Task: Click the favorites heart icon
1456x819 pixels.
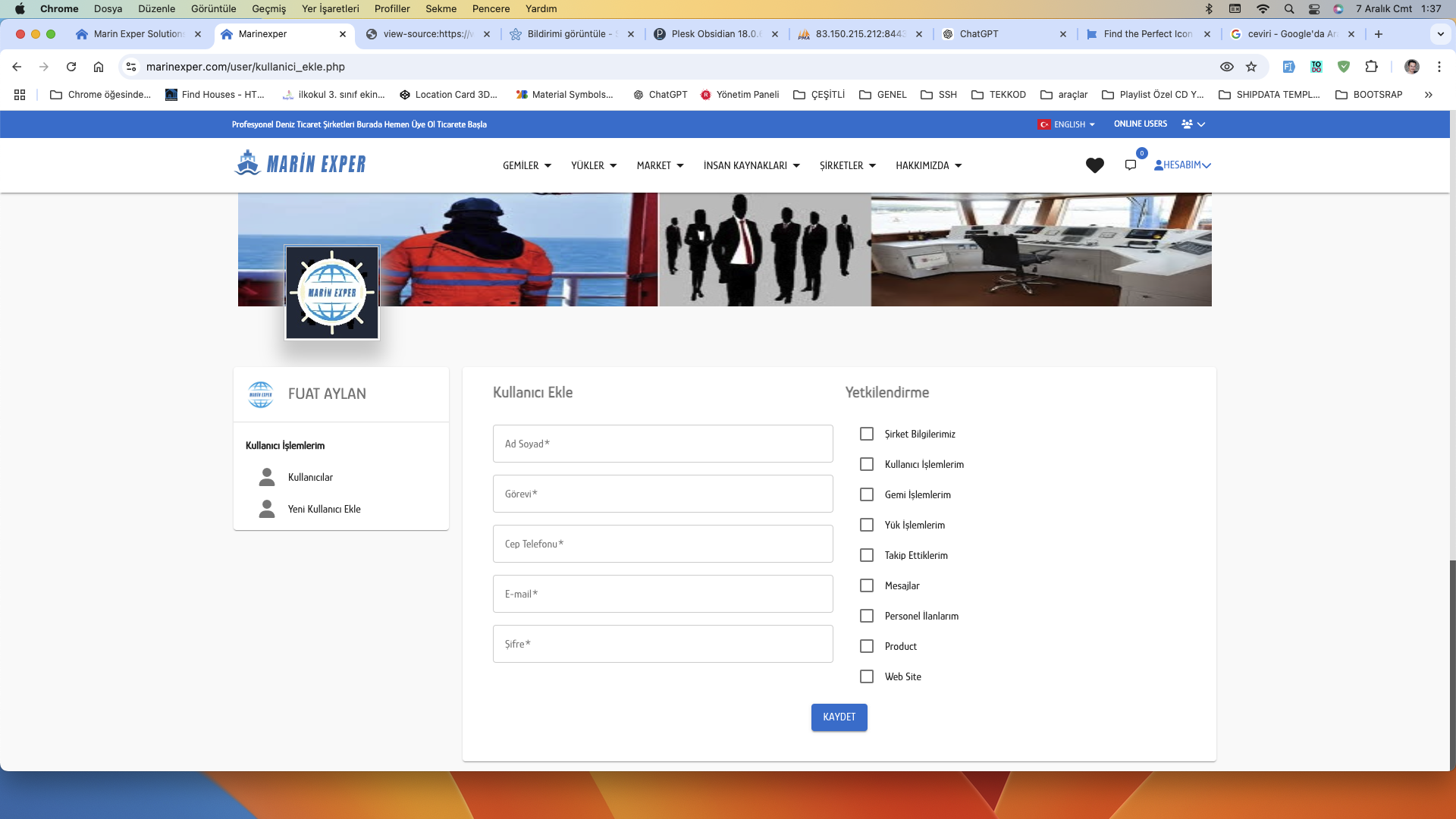Action: coord(1094,165)
